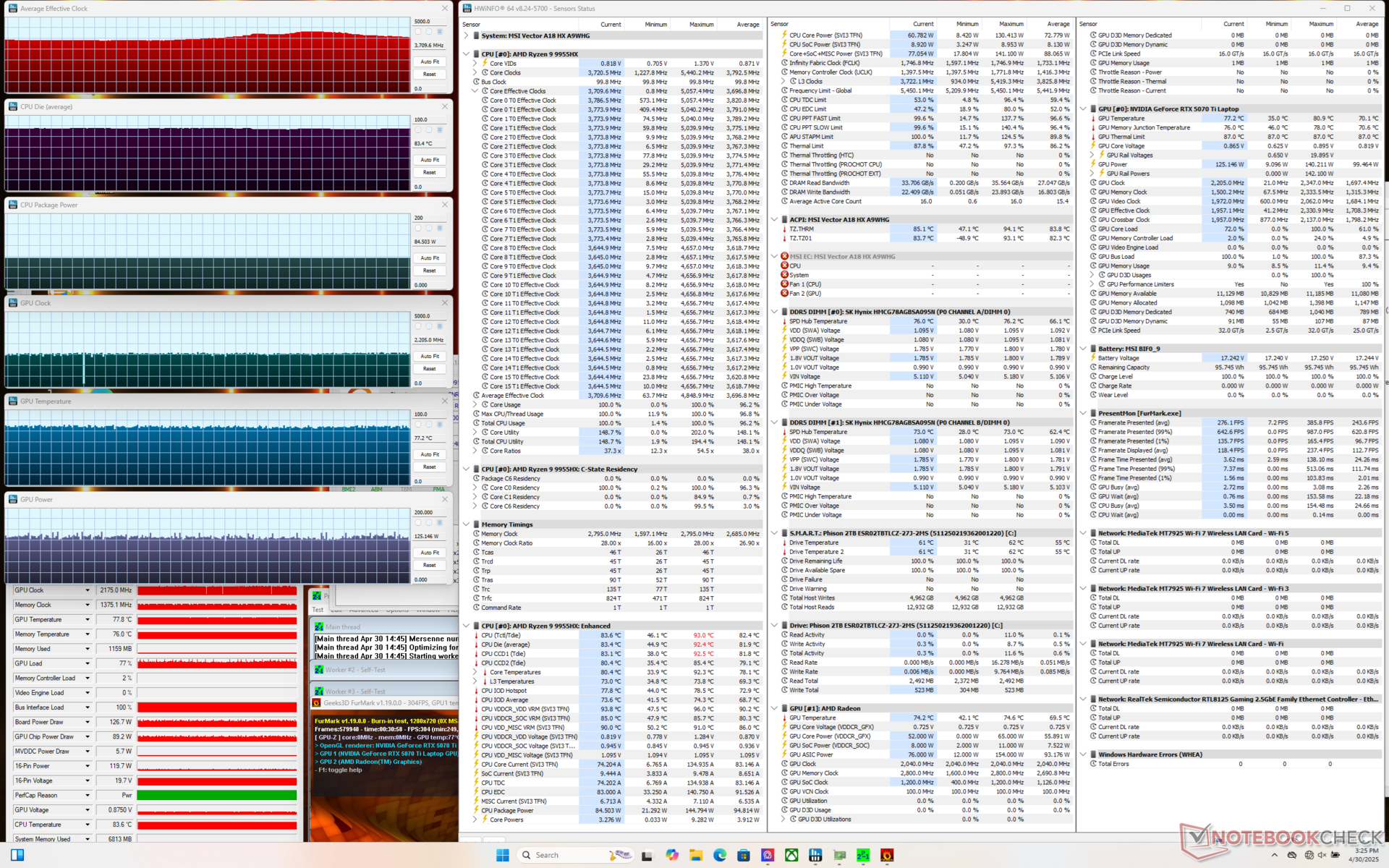Open Prime95 green icon in taskbar

pos(863,855)
